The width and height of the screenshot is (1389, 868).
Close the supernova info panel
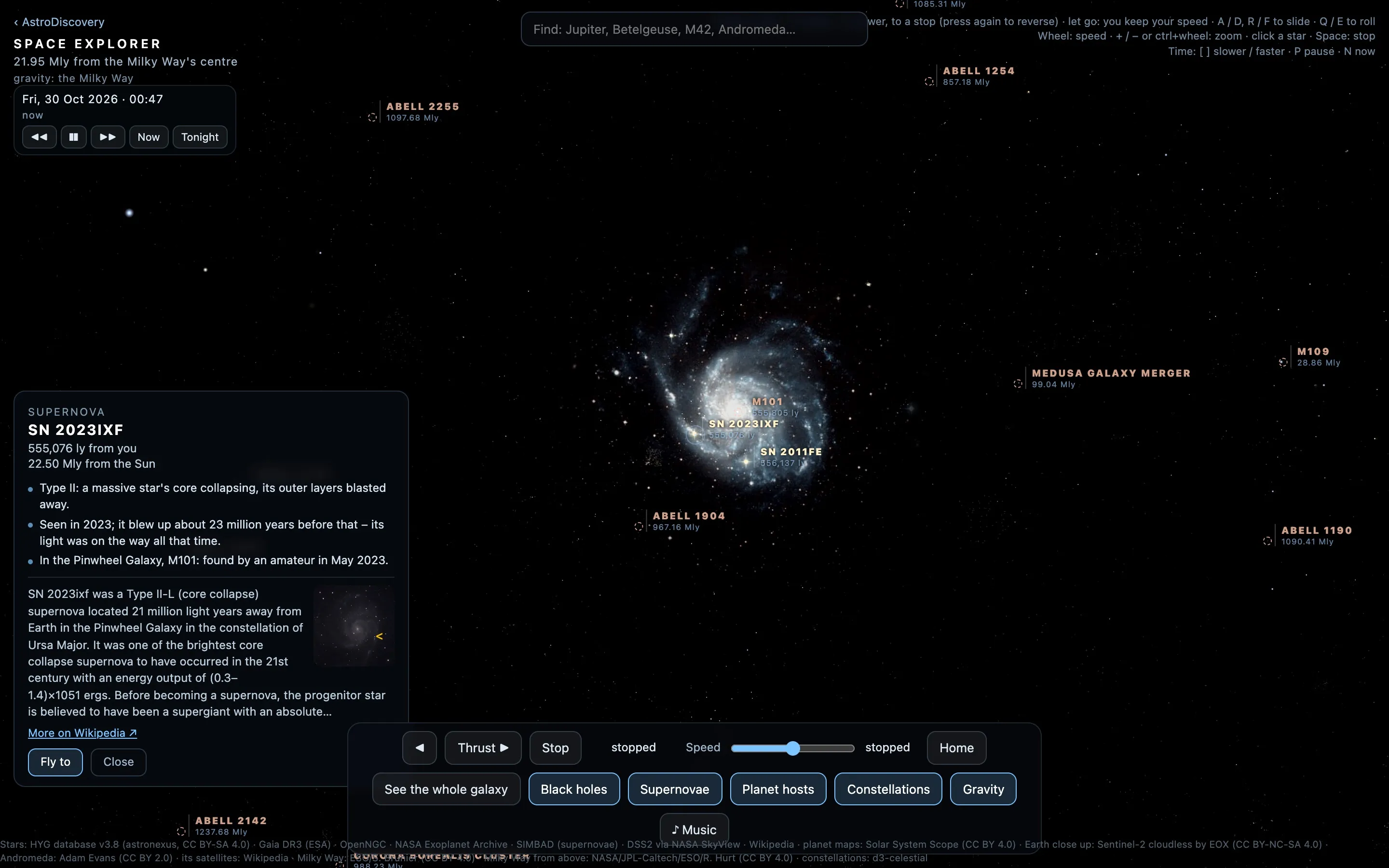pos(118,762)
